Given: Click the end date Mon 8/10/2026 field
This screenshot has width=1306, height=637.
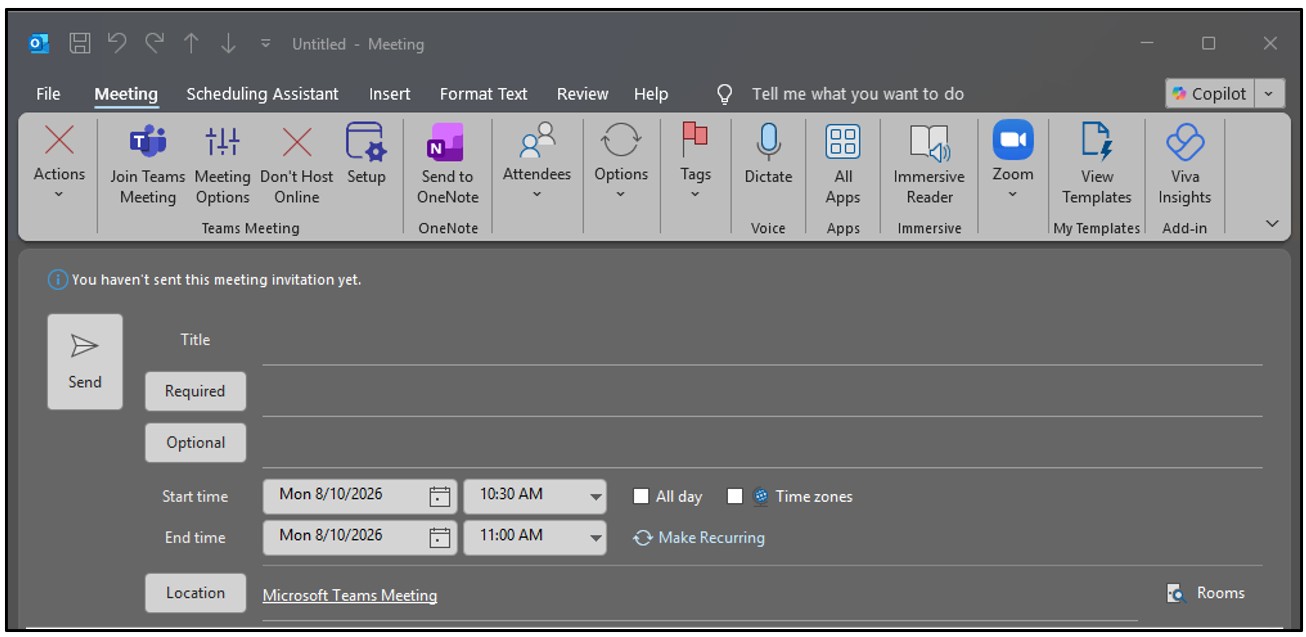Looking at the screenshot, I should (x=345, y=537).
